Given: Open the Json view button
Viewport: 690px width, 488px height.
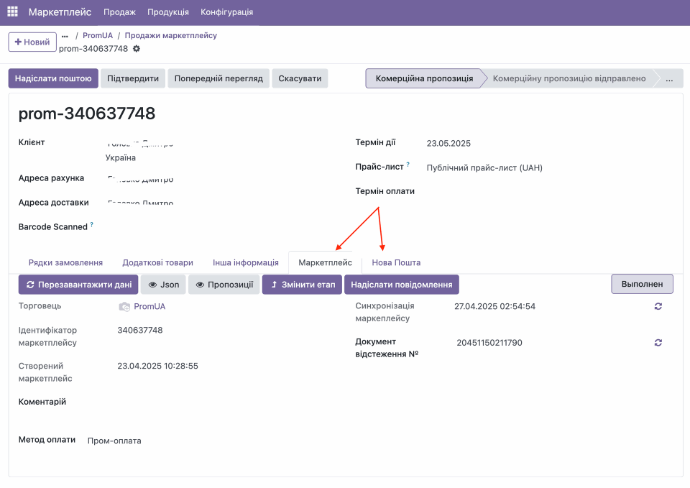Looking at the screenshot, I should tap(163, 285).
